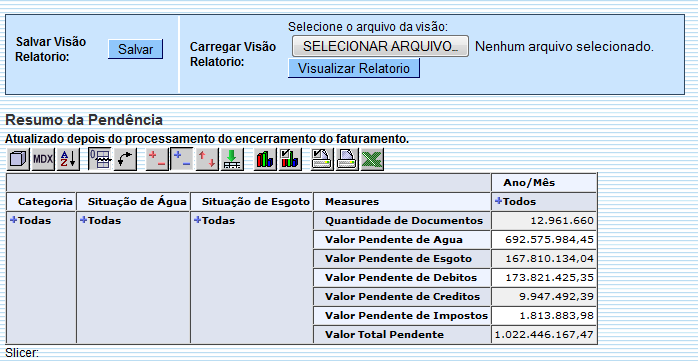Select the Valor Pendente de Debitos label

402,278
